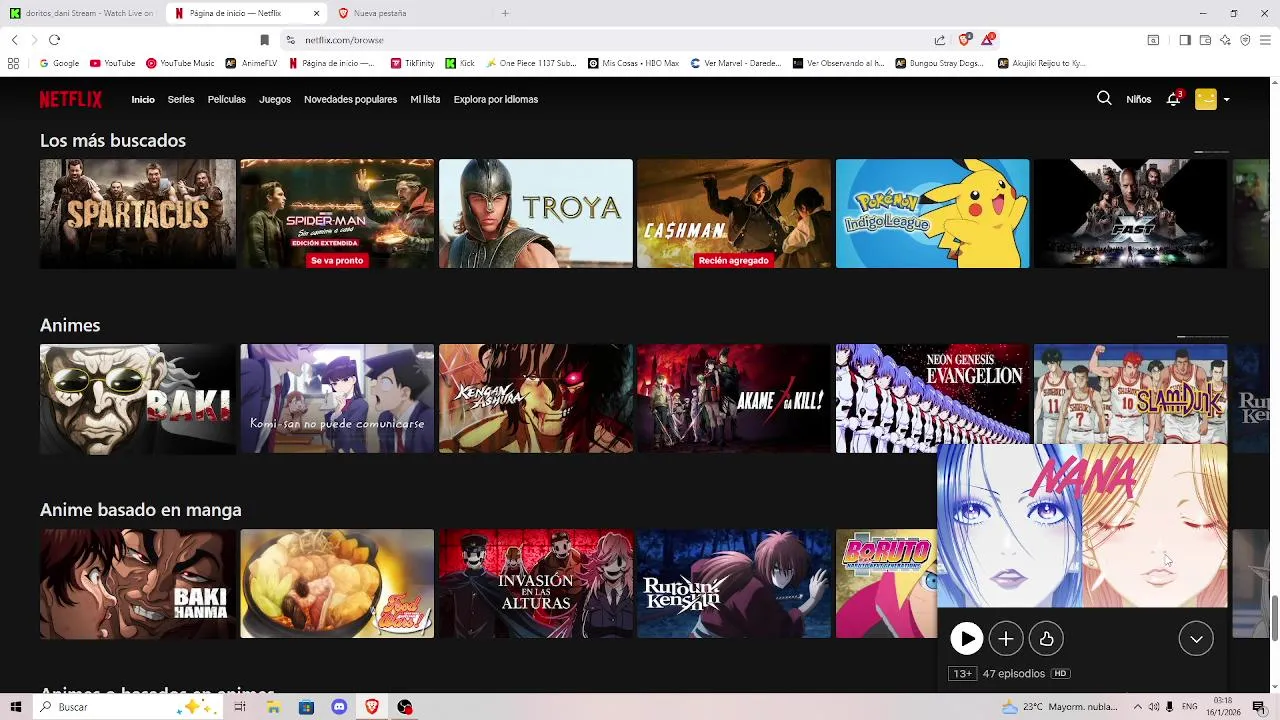Play Nana from the preview card

point(966,639)
